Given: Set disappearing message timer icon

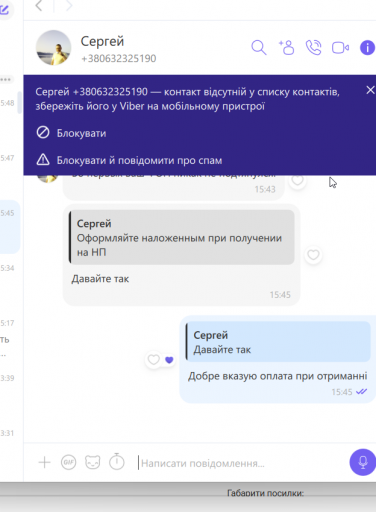Looking at the screenshot, I should (x=117, y=462).
